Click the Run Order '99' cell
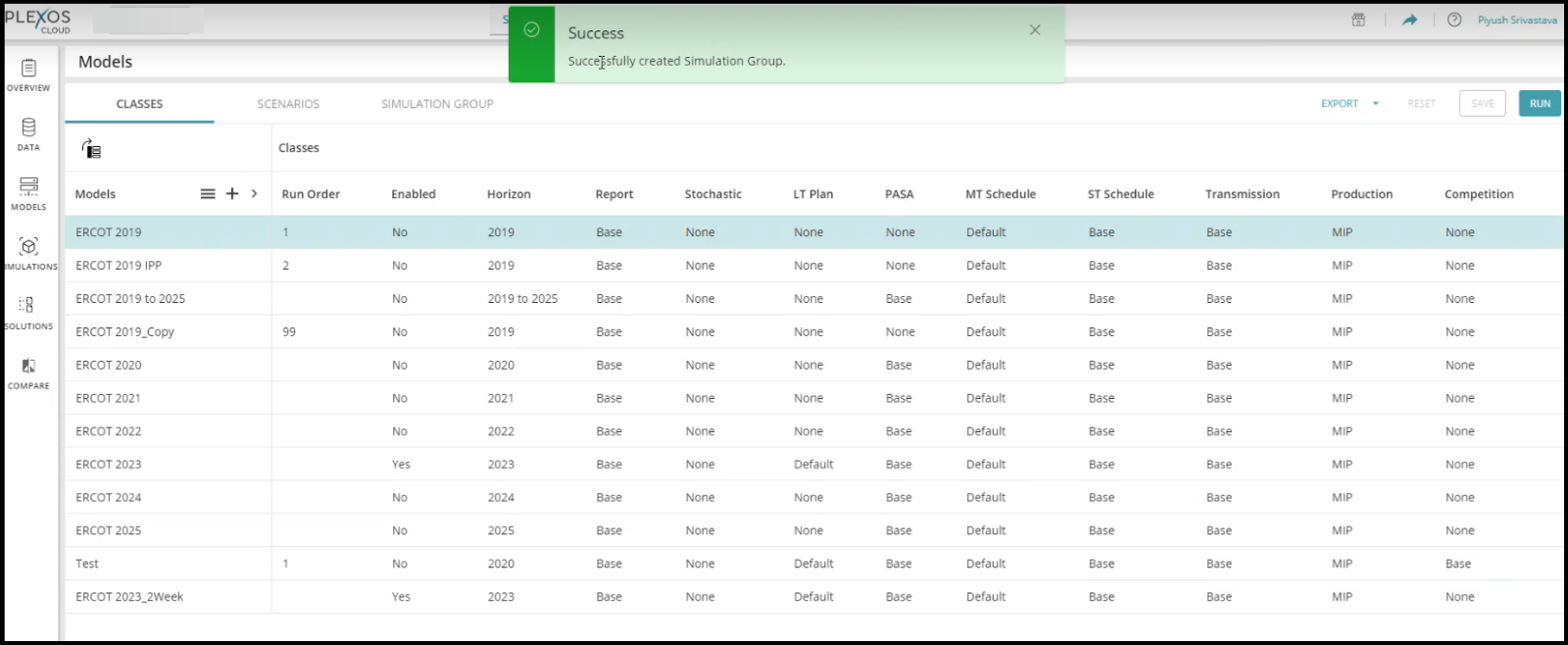Image resolution: width=1568 pixels, height=645 pixels. coord(289,332)
